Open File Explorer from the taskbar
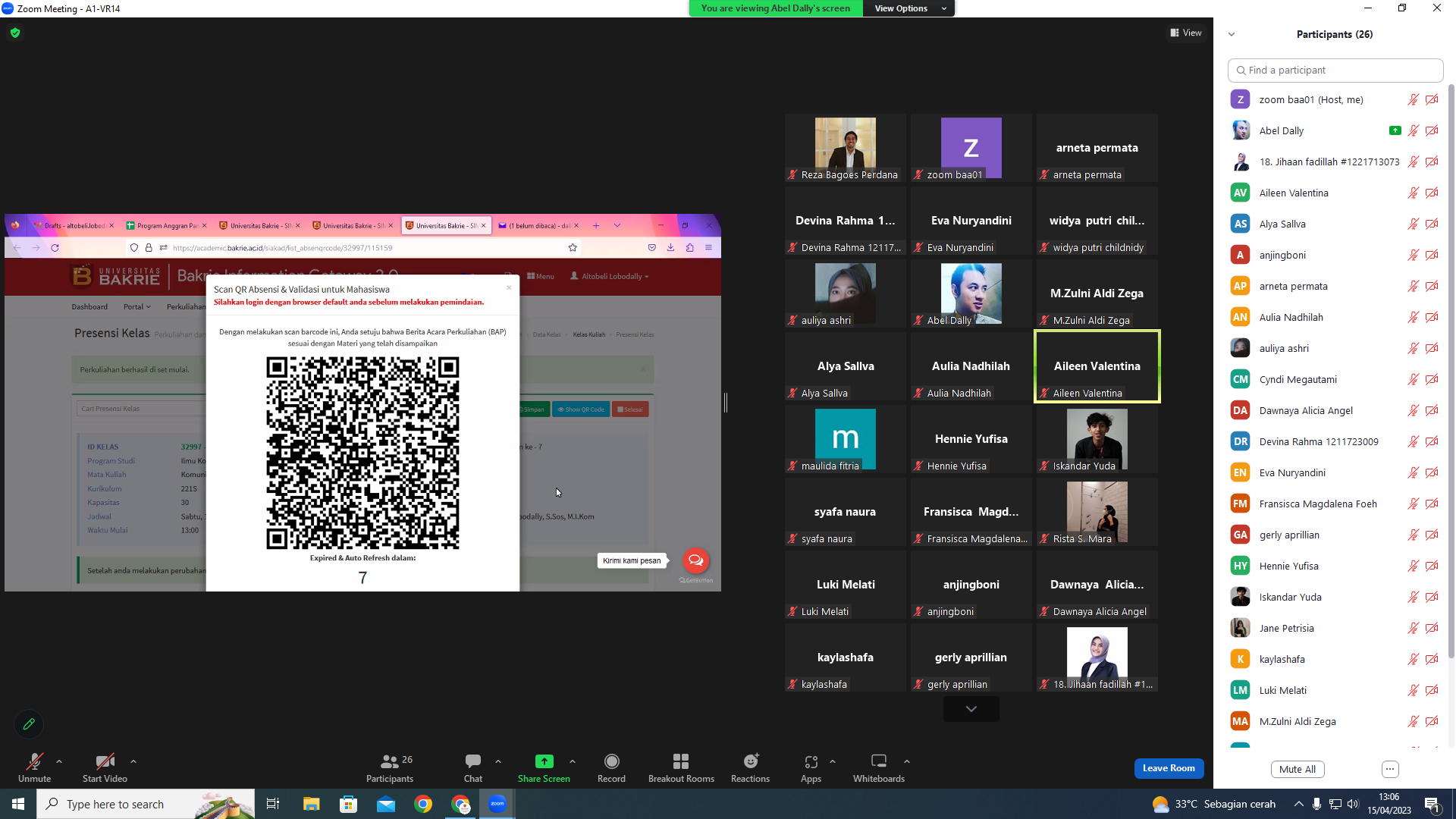Screen dimensions: 1456x819 (311, 804)
